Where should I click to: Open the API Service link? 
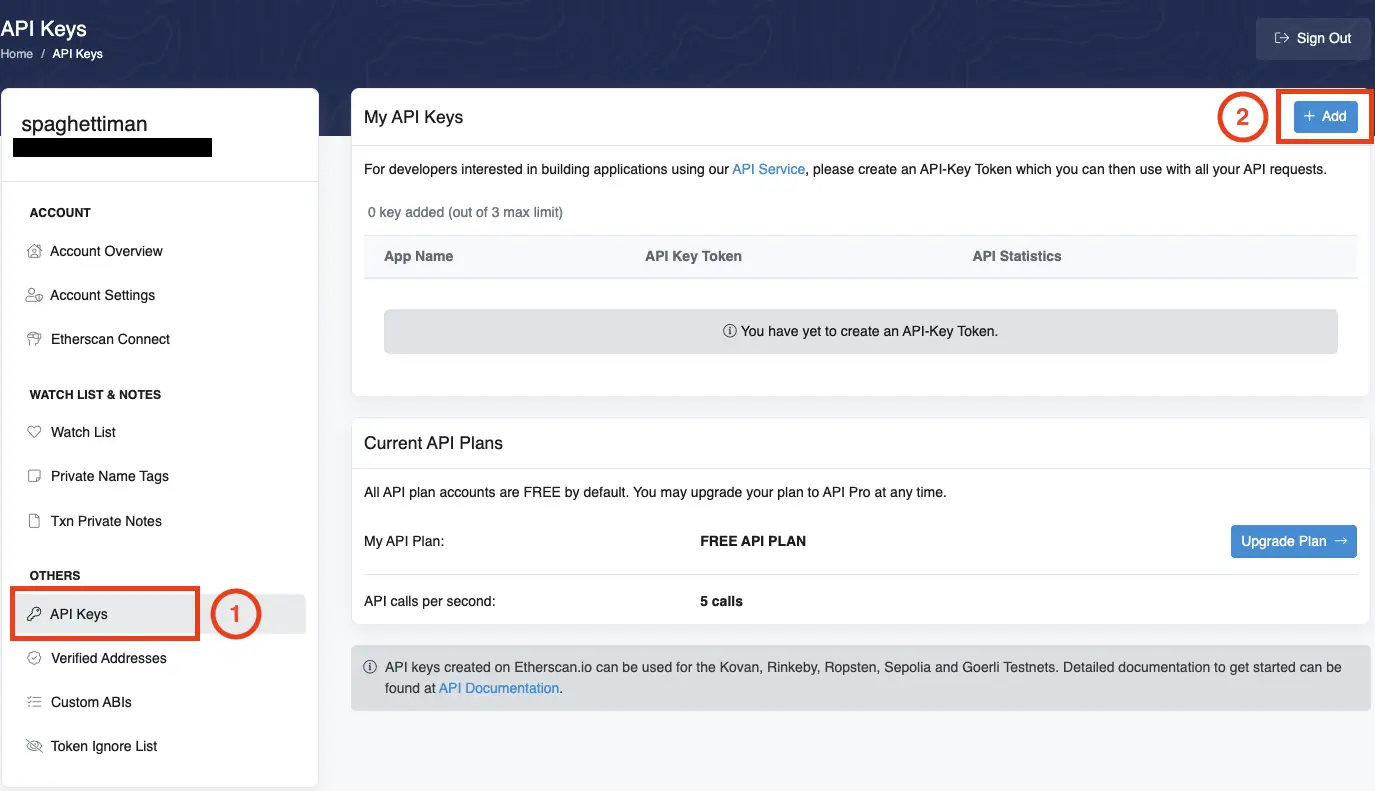pyautogui.click(x=768, y=168)
